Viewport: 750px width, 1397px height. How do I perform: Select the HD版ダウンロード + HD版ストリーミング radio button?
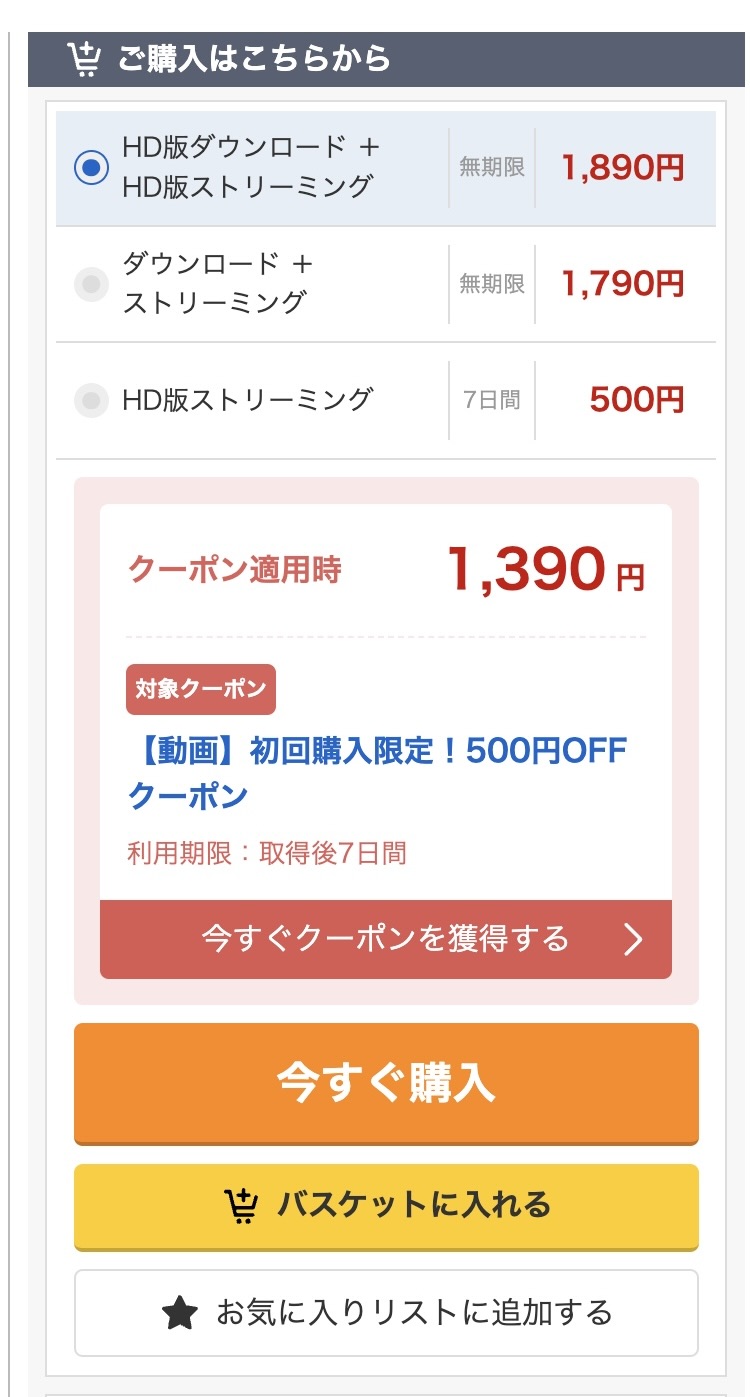pyautogui.click(x=92, y=167)
